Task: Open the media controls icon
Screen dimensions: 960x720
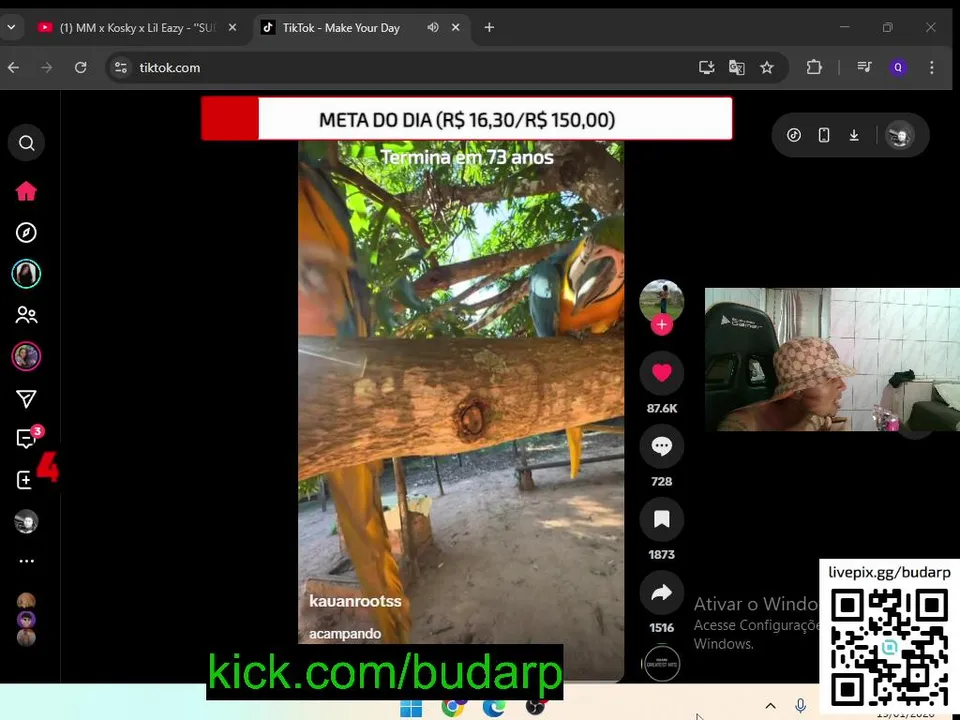Action: click(864, 67)
